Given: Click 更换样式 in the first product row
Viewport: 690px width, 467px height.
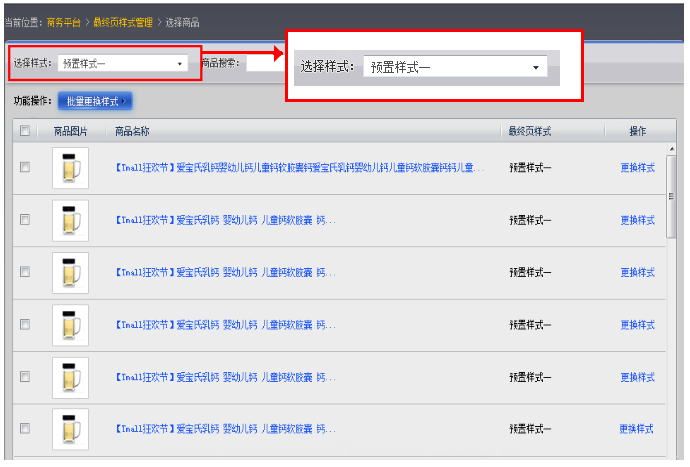Looking at the screenshot, I should 637,168.
